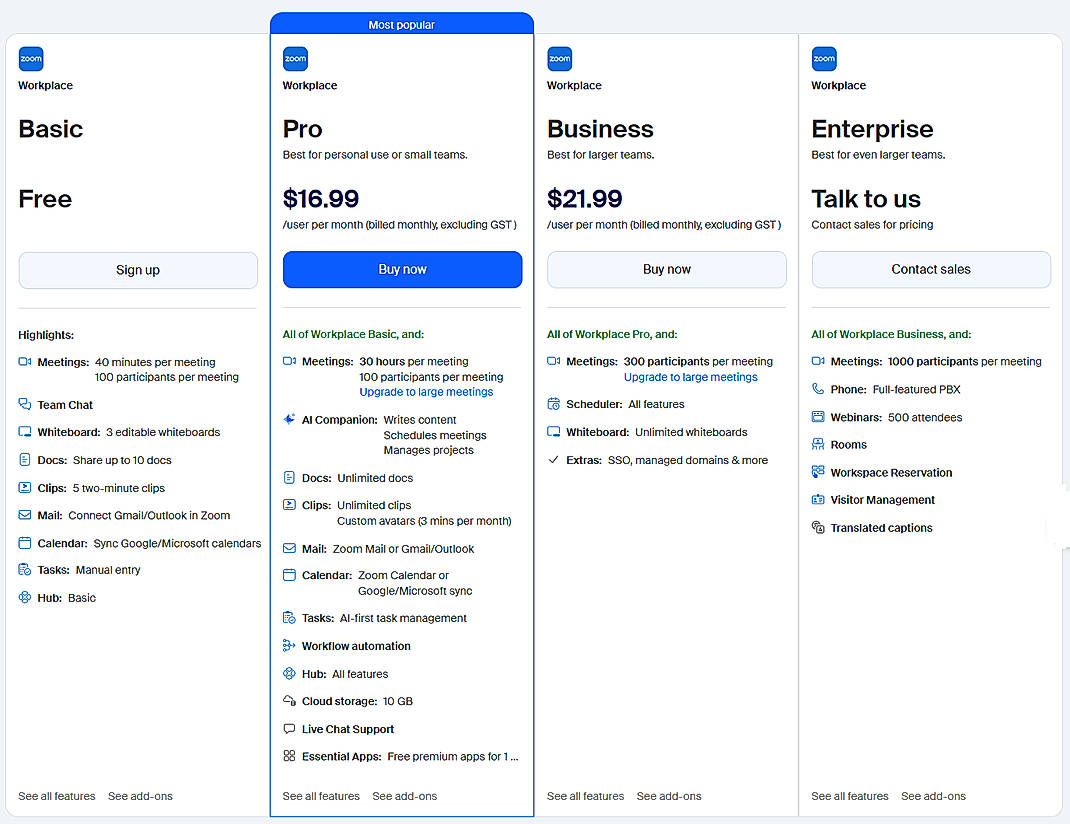Click the Scheduler icon in Business
The image size is (1070, 824).
click(553, 404)
